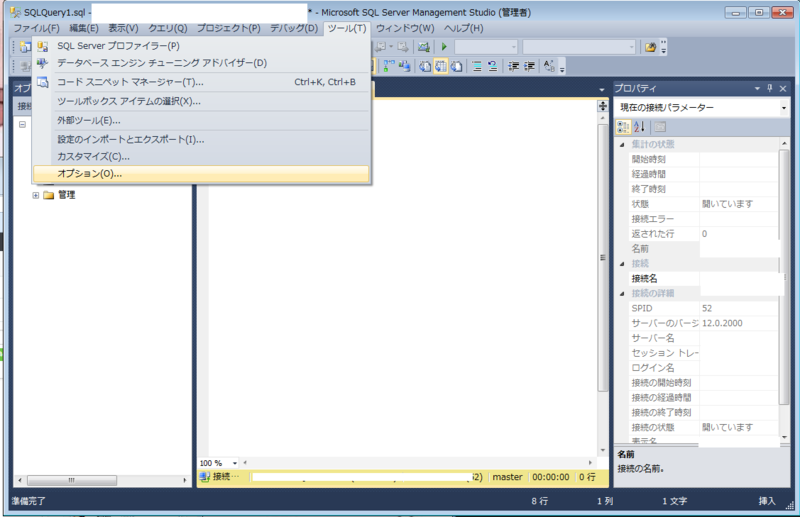Click the SQL Server Profiler icon in menu
800x517 pixels.
point(43,46)
